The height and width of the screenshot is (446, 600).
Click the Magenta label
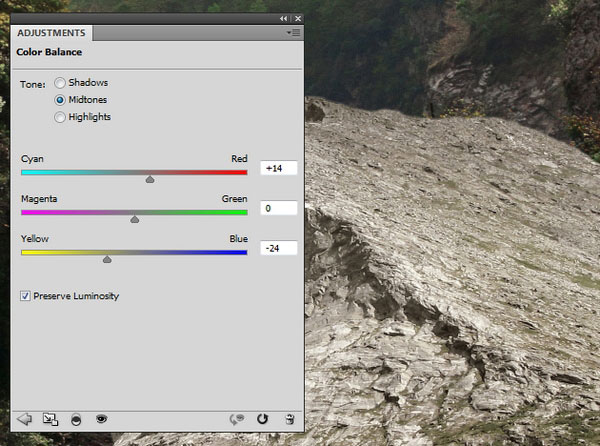39,199
